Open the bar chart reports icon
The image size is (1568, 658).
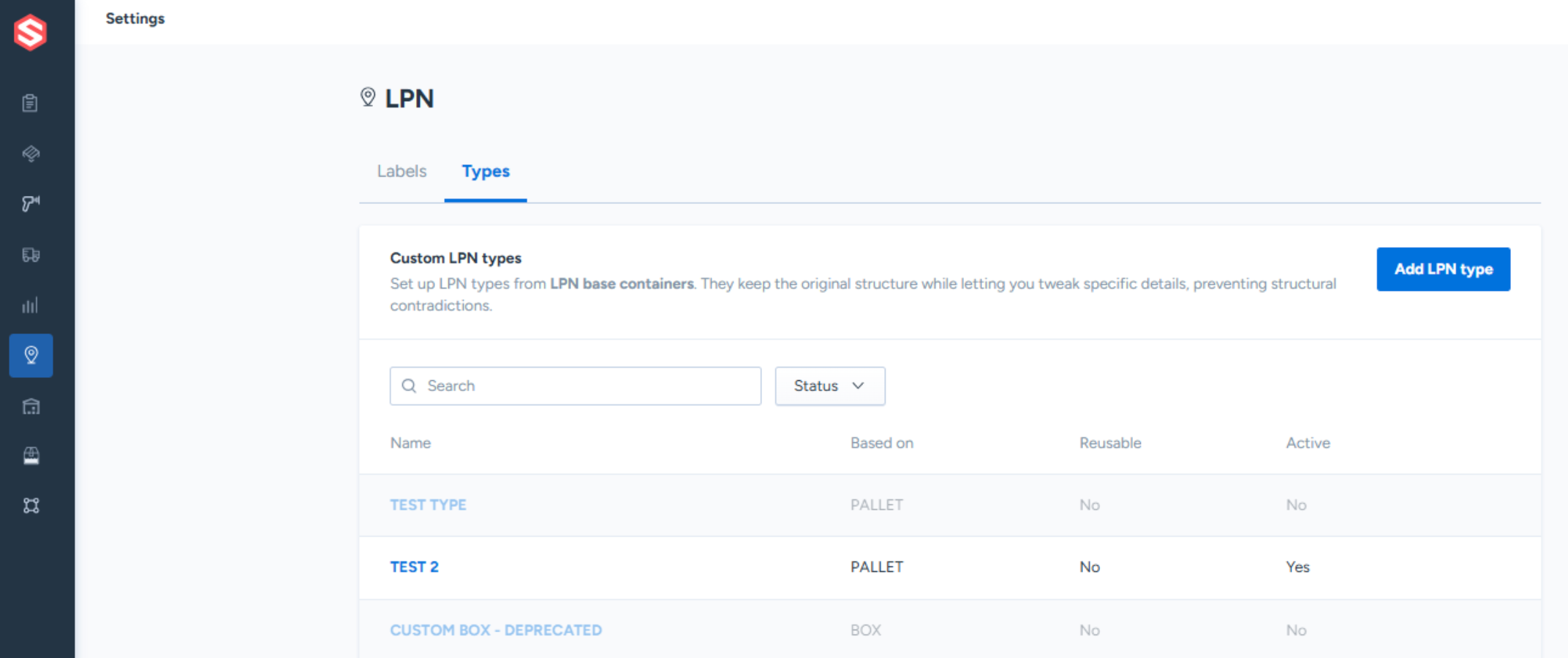[30, 305]
